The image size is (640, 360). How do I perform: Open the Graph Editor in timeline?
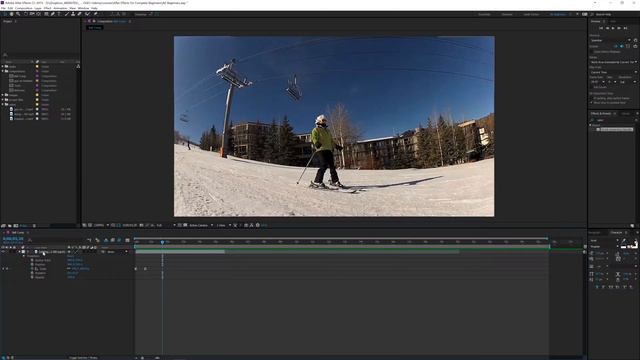pyautogui.click(x=127, y=240)
